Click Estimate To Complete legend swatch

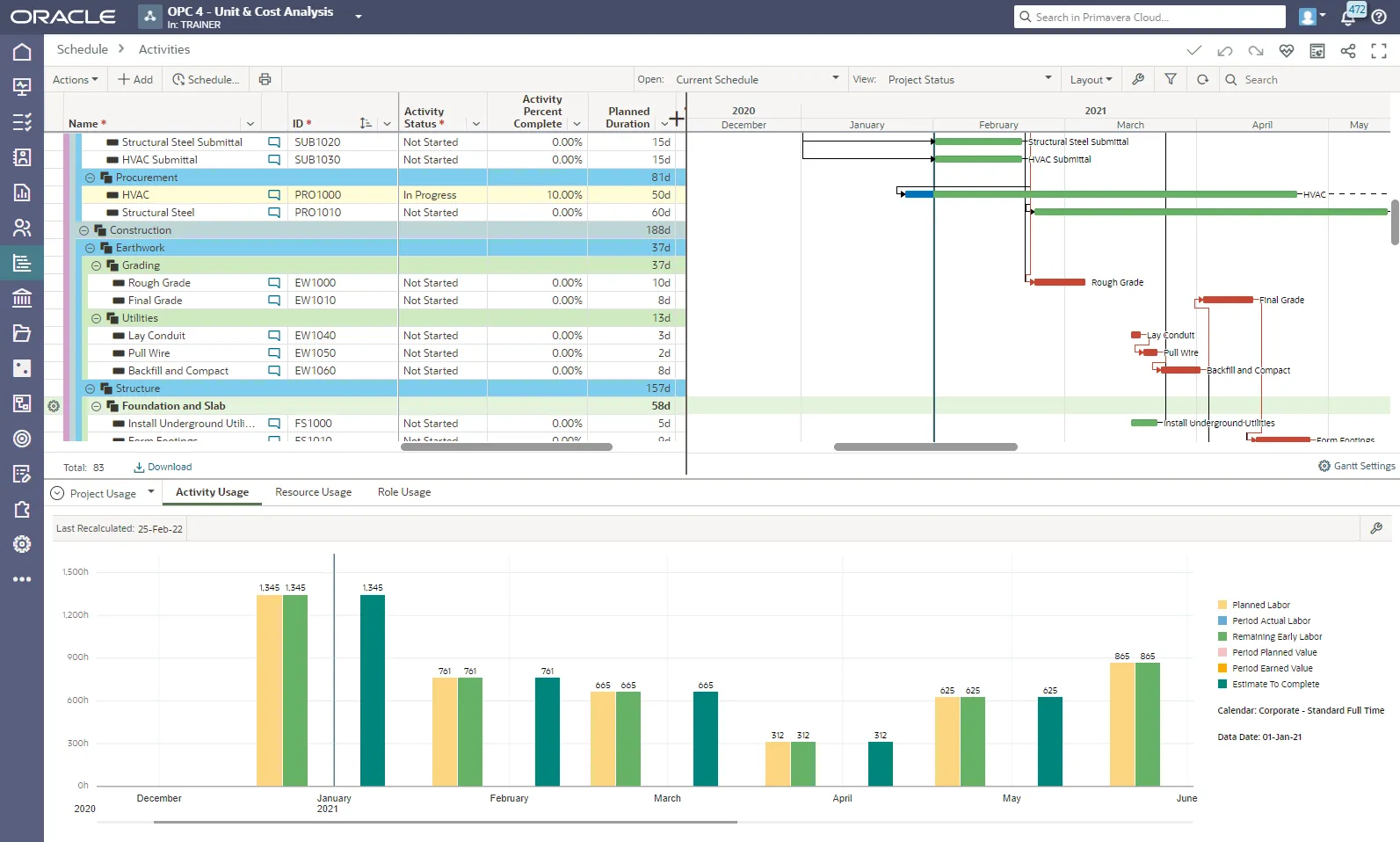point(1222,684)
